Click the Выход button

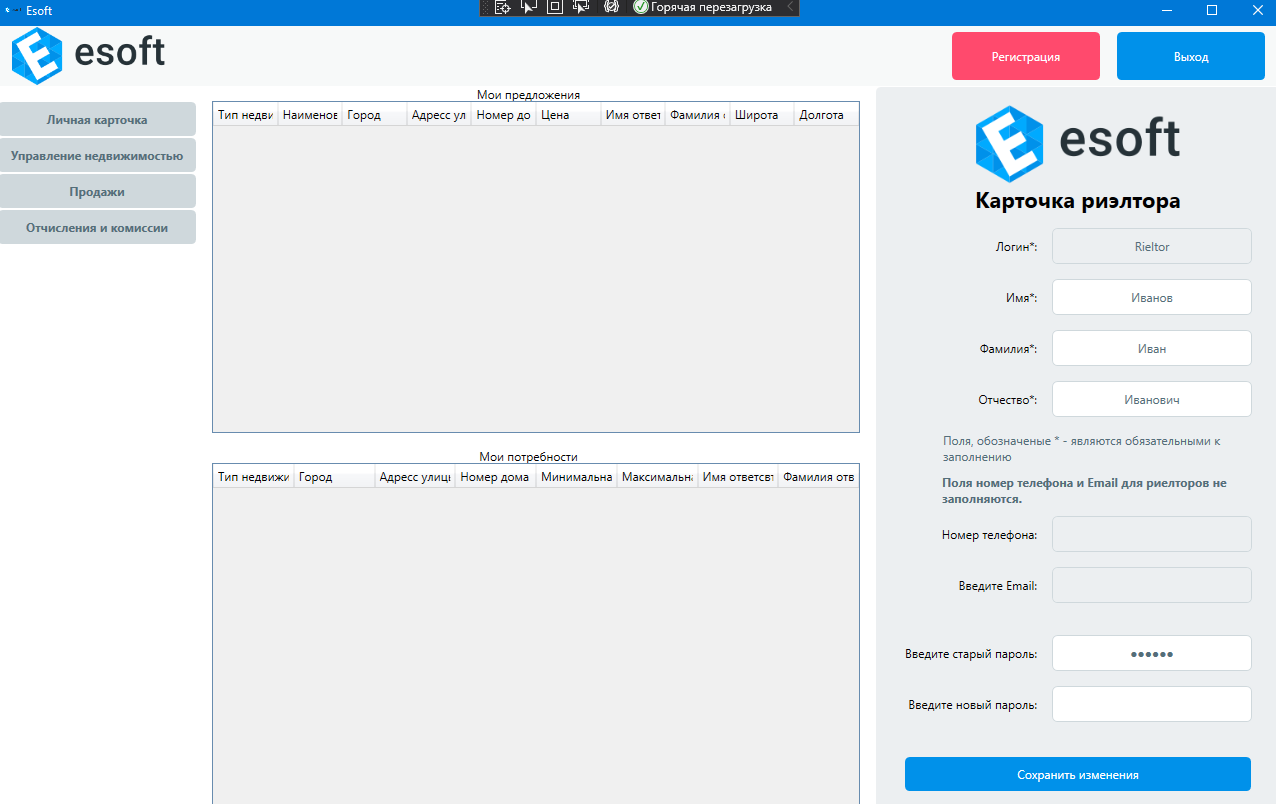[x=1190, y=55]
